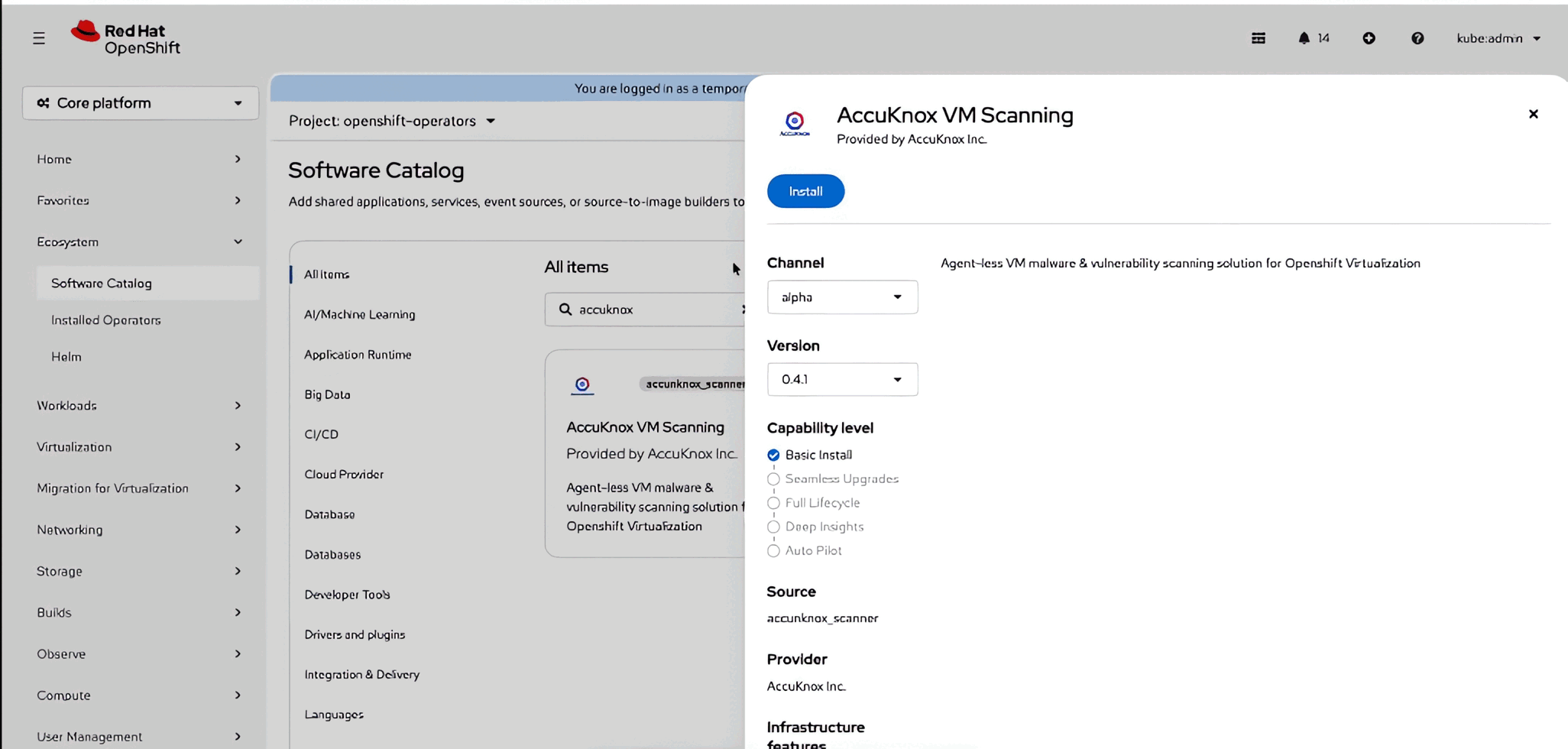Close the AccuKnox VM Scanning panel
1568x749 pixels.
1533,114
